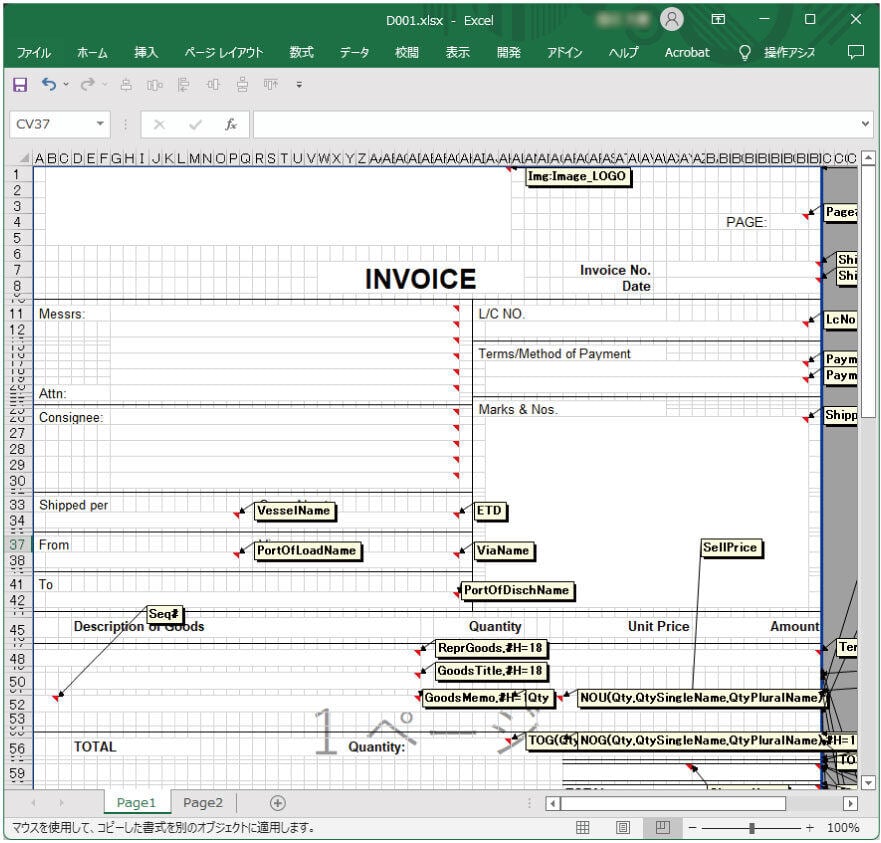Screen dimensions: 881x843
Task: Click the SellPrice comment box
Action: click(x=730, y=547)
